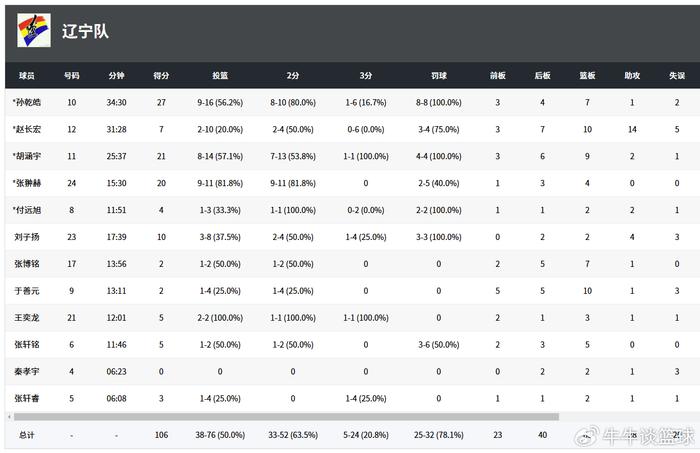Screen dimensions: 700x453
Task: Sort by the 球员 column header
Action: point(27,75)
